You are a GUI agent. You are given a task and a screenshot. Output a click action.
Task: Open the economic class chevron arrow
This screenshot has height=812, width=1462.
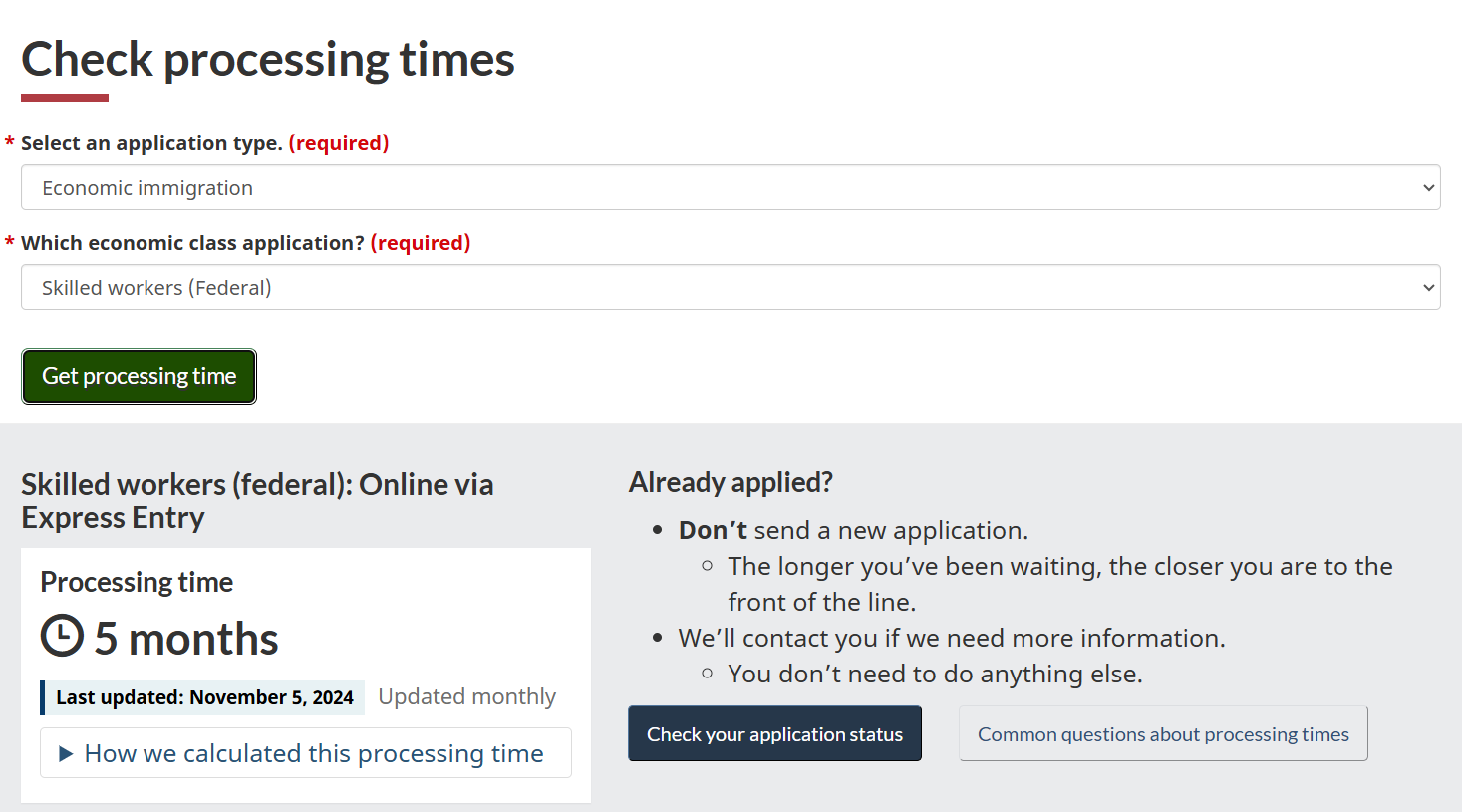1428,288
